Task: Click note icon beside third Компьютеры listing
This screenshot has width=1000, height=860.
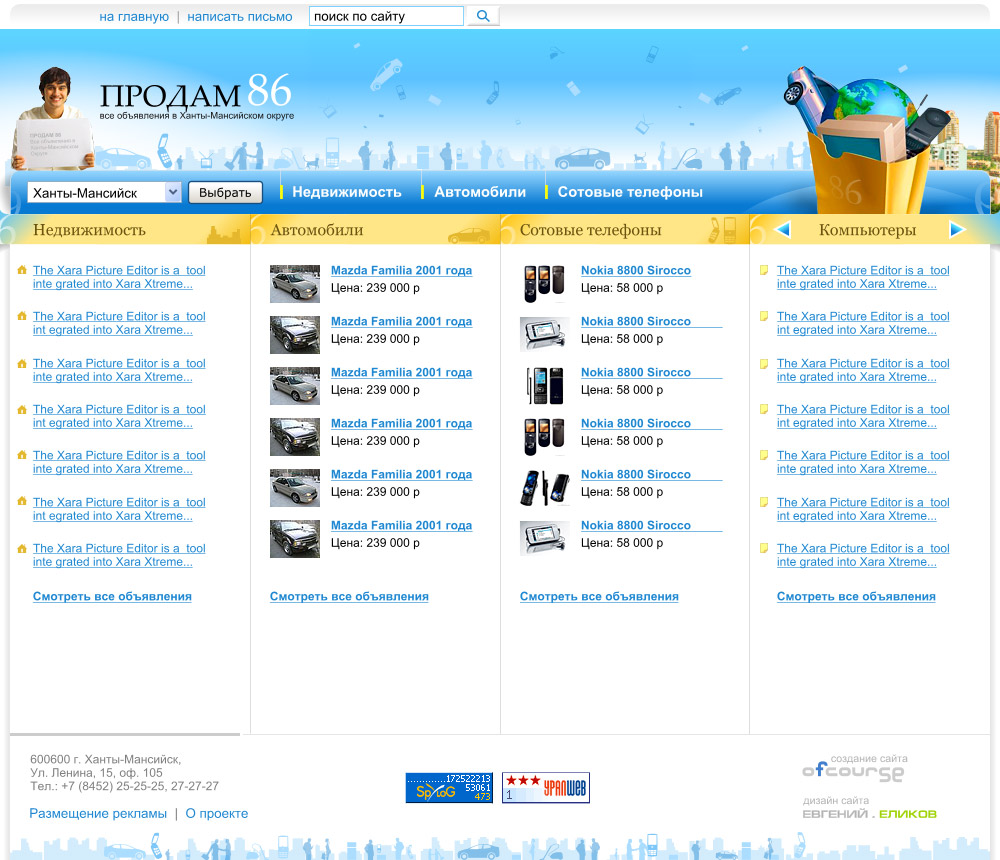Action: [x=764, y=364]
